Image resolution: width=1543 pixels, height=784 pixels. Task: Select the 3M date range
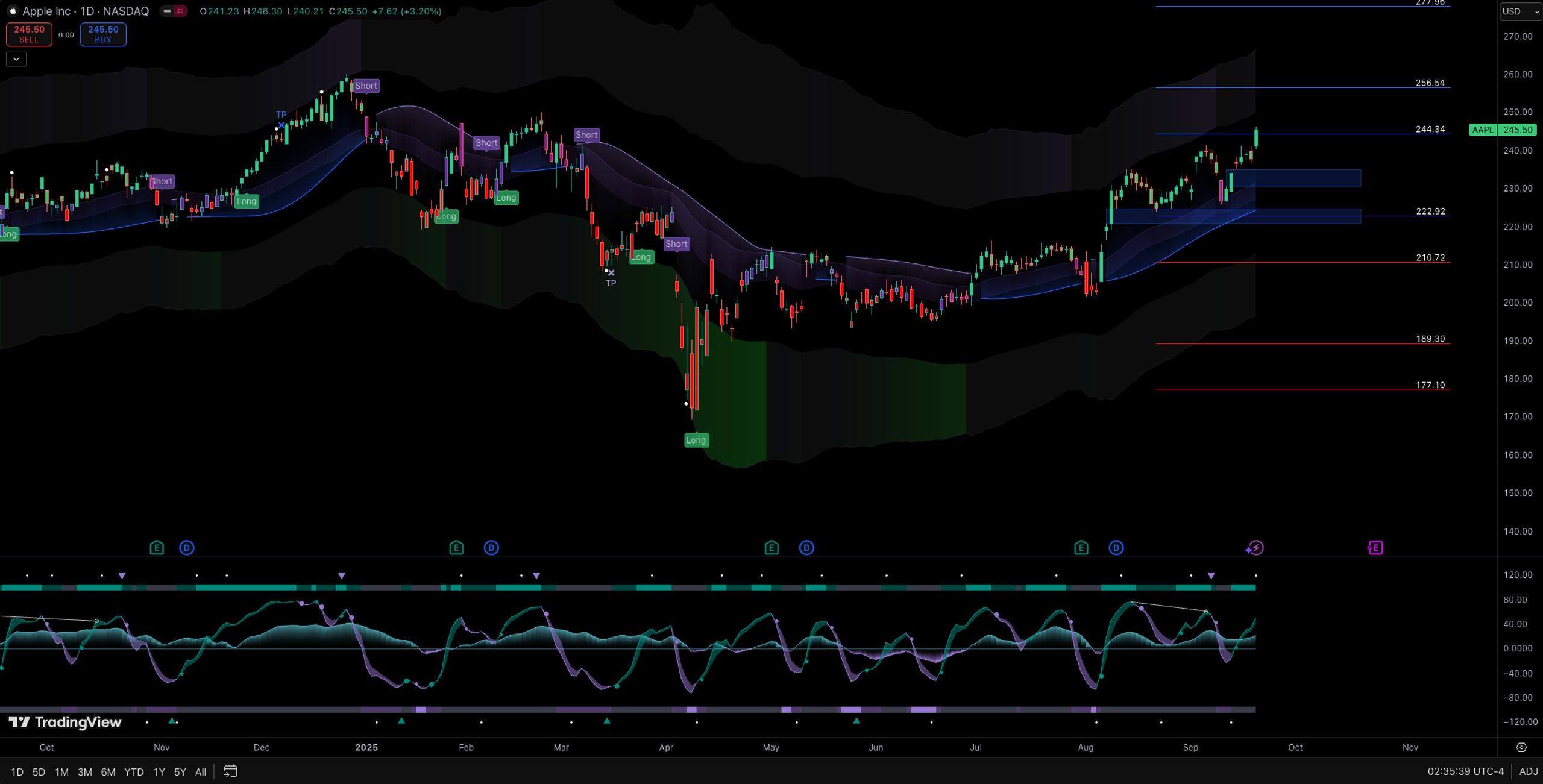[85, 771]
